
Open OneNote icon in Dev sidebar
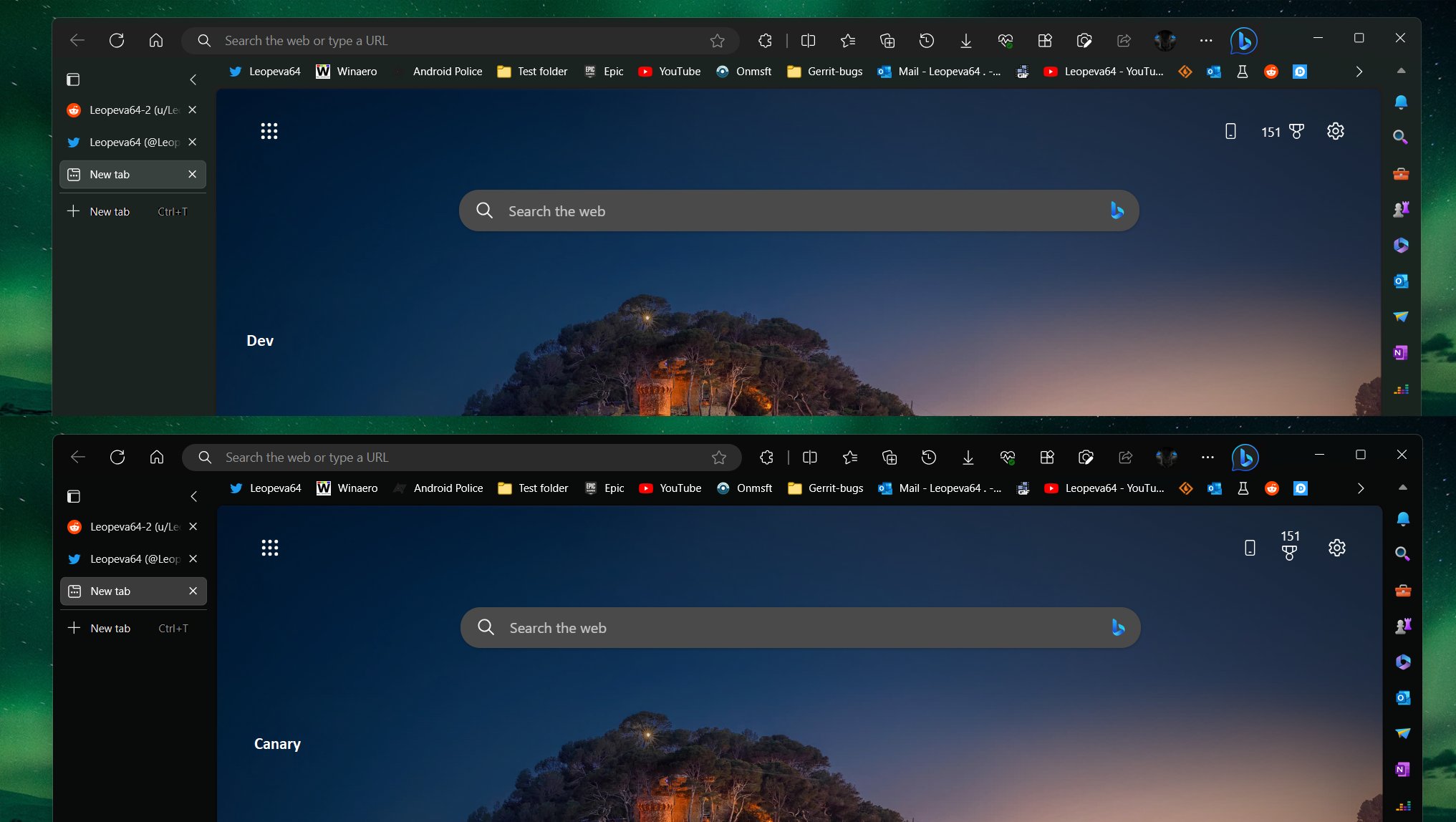(x=1401, y=352)
